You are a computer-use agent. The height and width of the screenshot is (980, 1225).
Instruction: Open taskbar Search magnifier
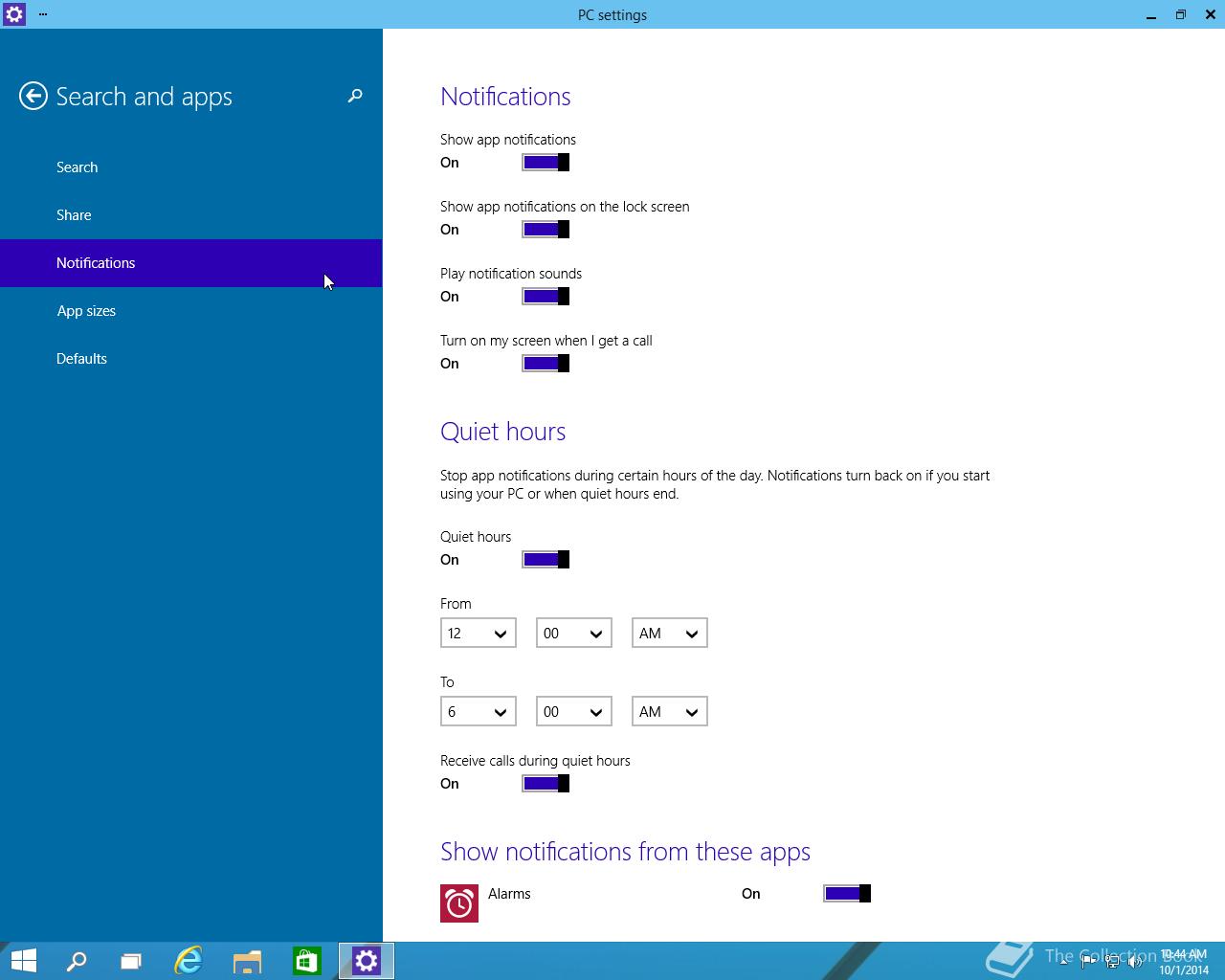tap(76, 961)
